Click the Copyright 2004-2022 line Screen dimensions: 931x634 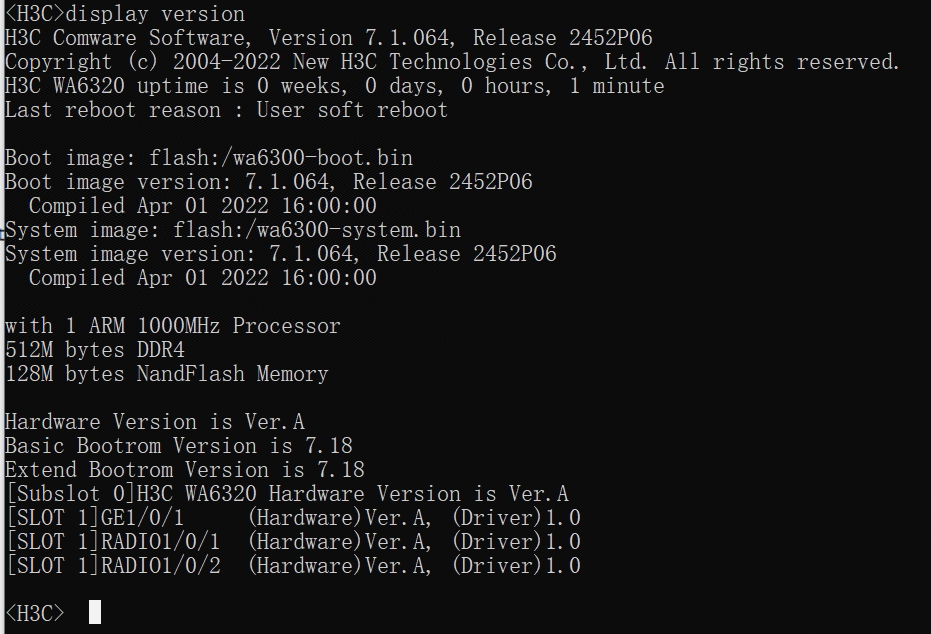point(452,62)
